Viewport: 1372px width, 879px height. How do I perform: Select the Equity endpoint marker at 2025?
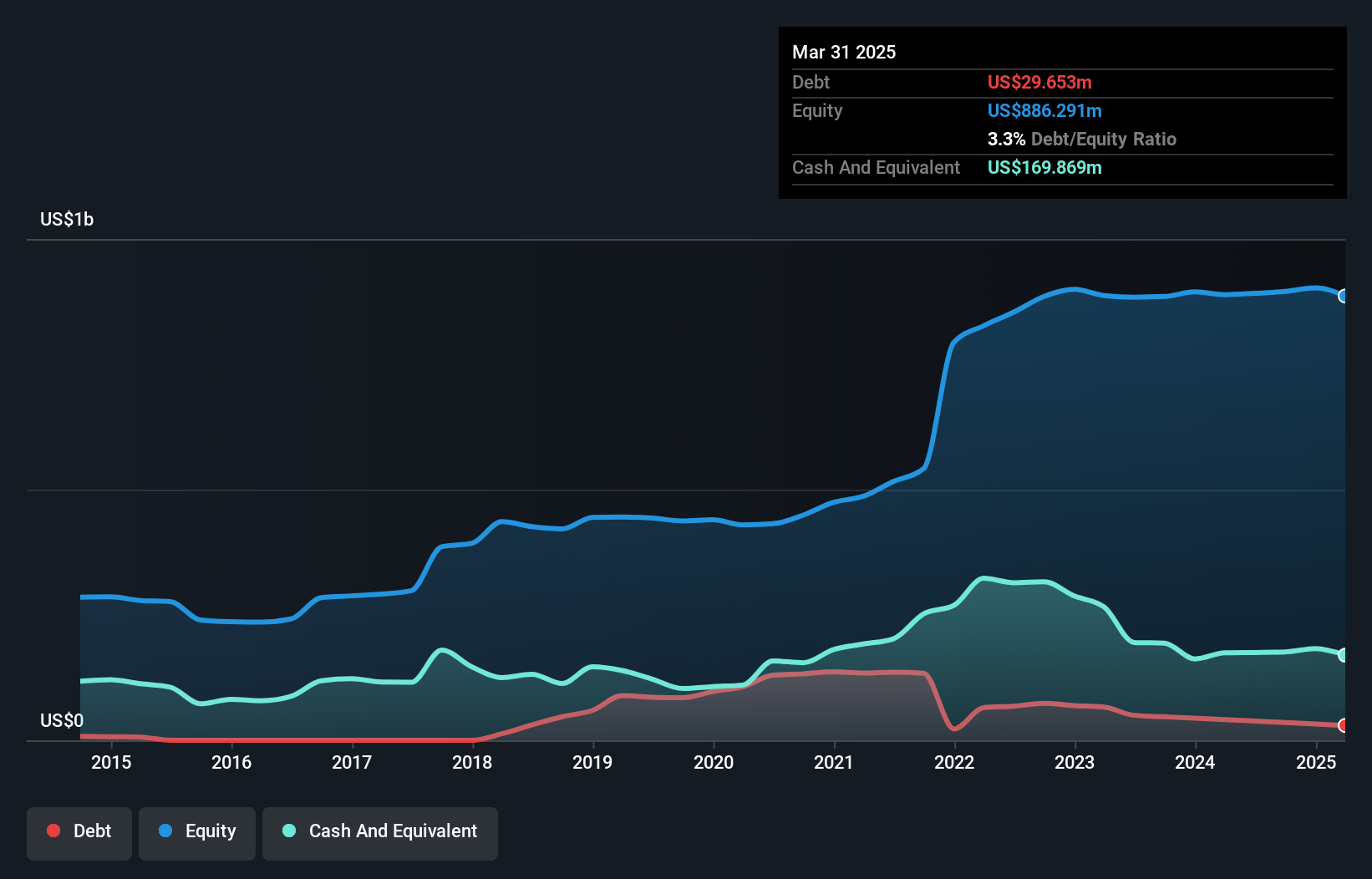tap(1344, 296)
